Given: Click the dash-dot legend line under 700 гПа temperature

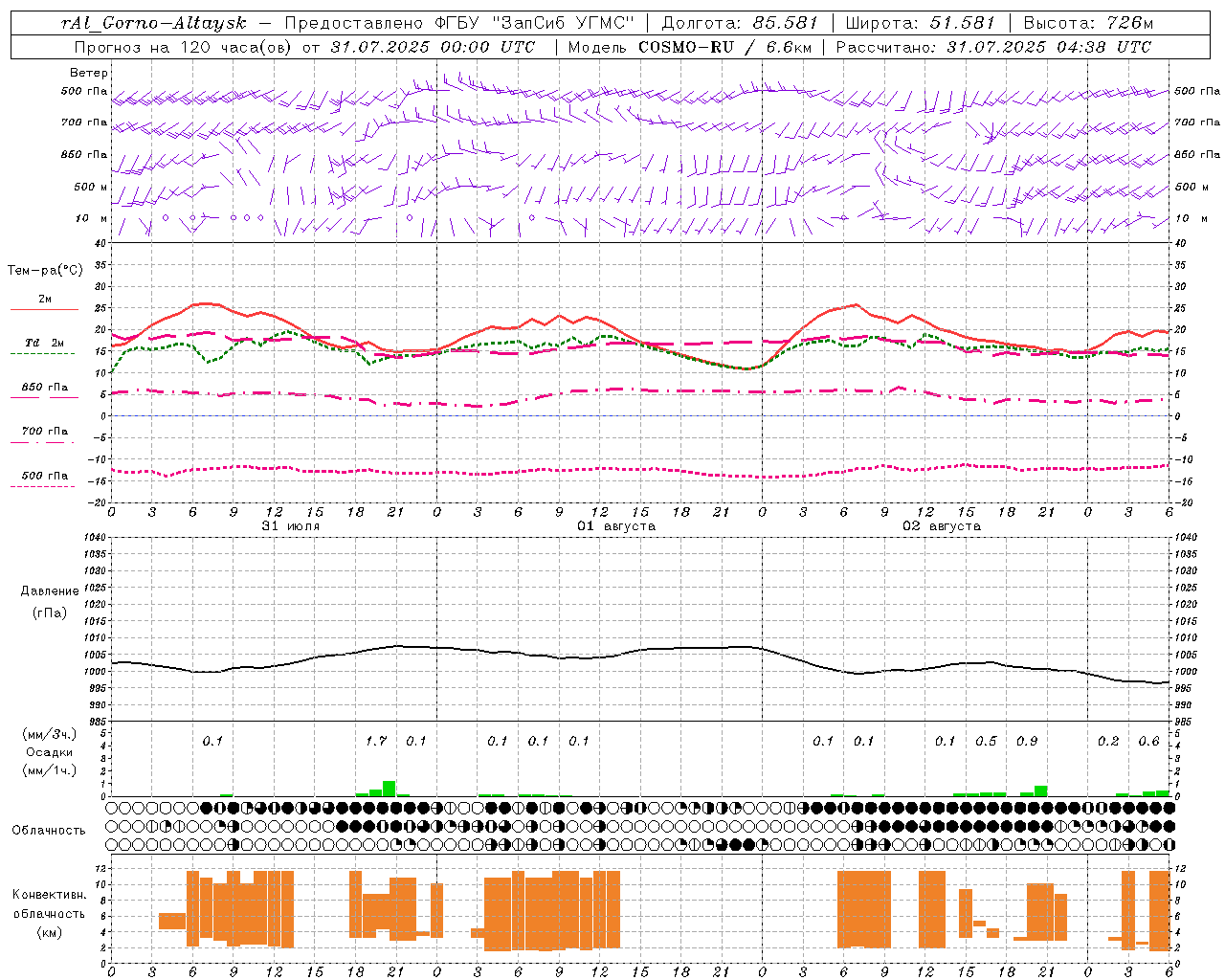Looking at the screenshot, I should (x=43, y=442).
